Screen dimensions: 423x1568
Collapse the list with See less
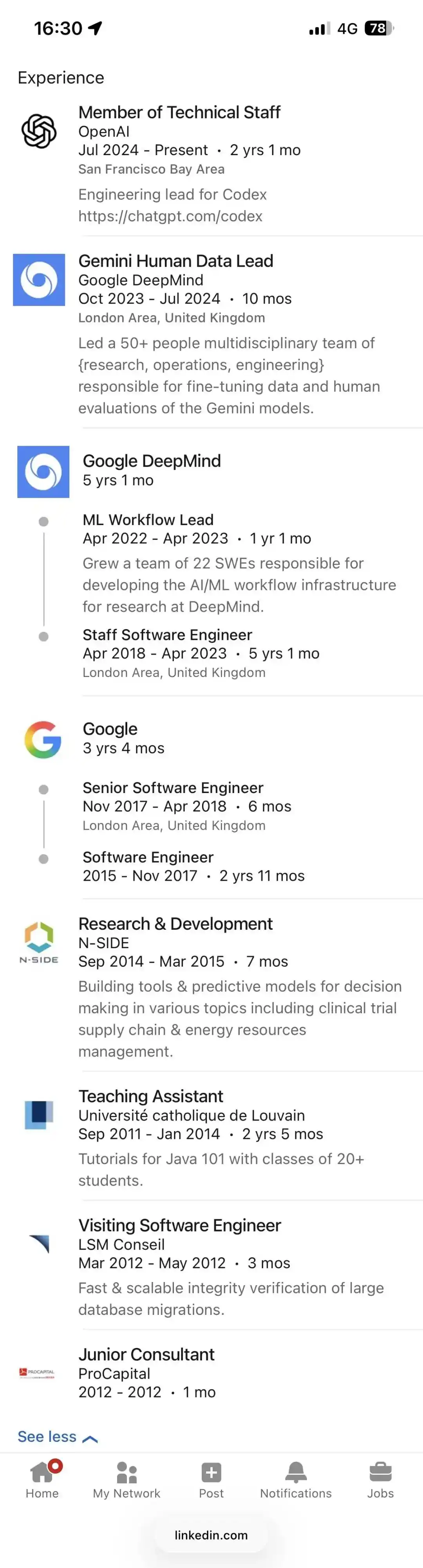click(x=47, y=1437)
